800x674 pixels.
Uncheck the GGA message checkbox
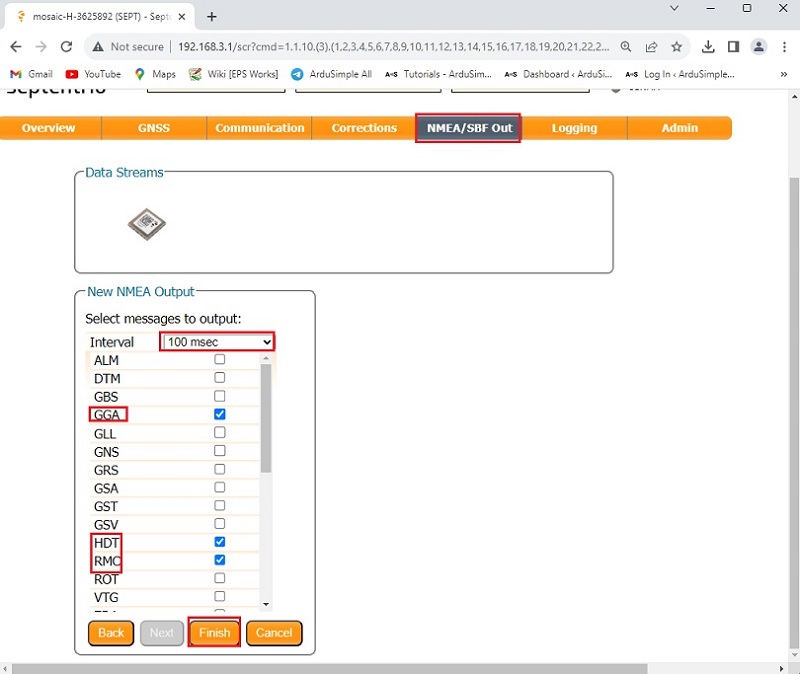pyautogui.click(x=220, y=414)
